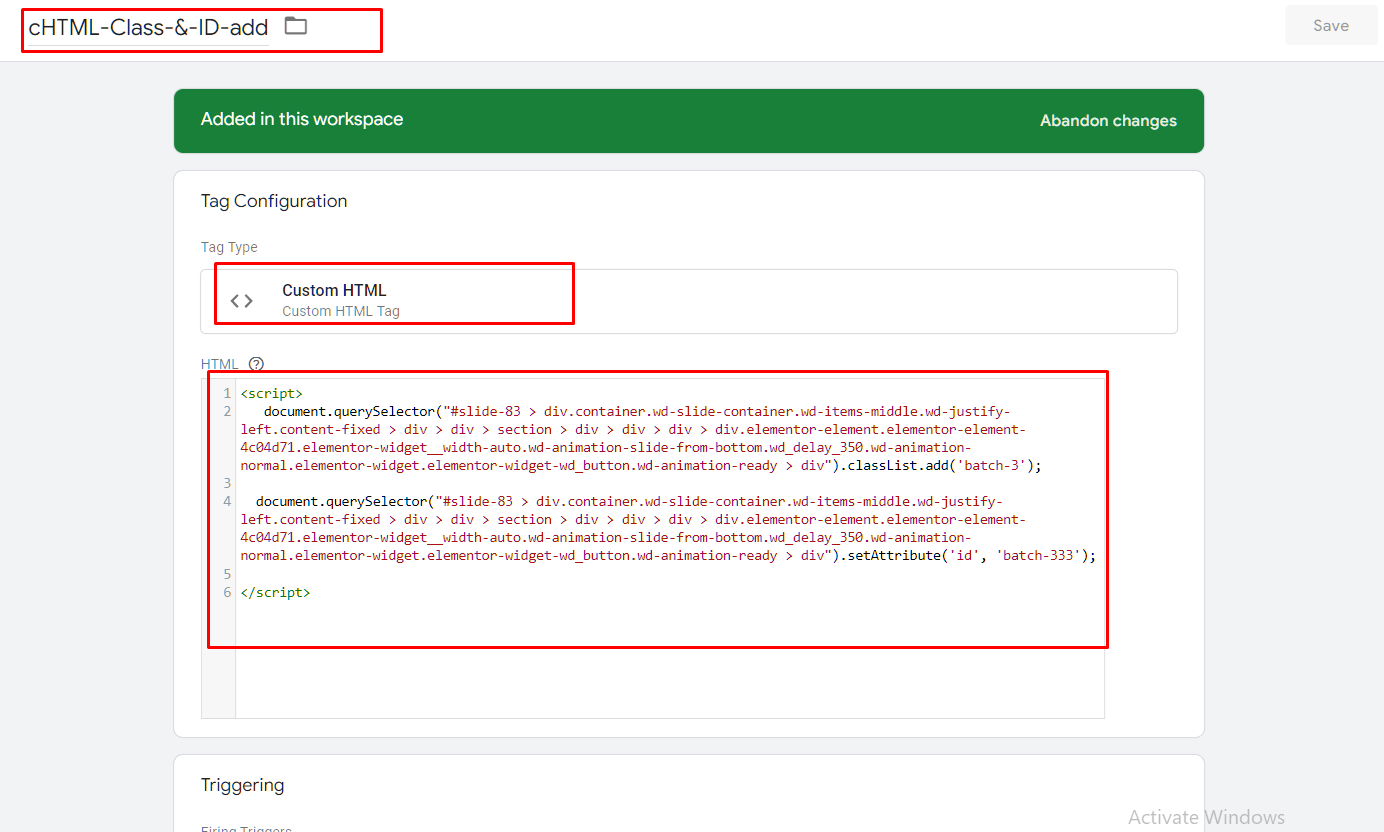Select line number 4 in the gutter
This screenshot has height=832, width=1384.
click(x=227, y=501)
